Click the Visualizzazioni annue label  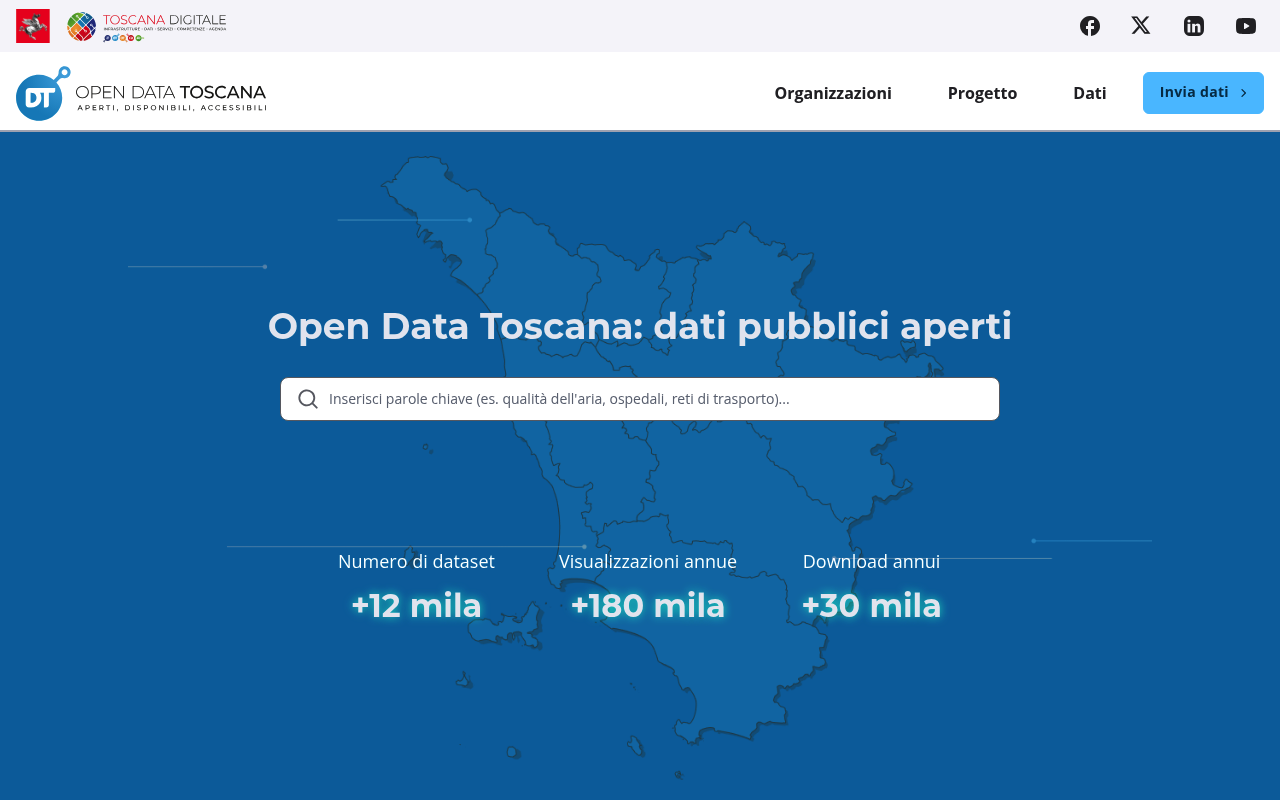click(x=648, y=562)
